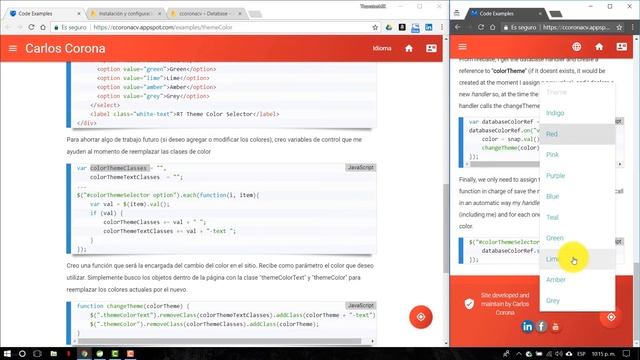This screenshot has width=640, height=360.
Task: Open hamburger menu in right window
Action: pyautogui.click(x=462, y=47)
